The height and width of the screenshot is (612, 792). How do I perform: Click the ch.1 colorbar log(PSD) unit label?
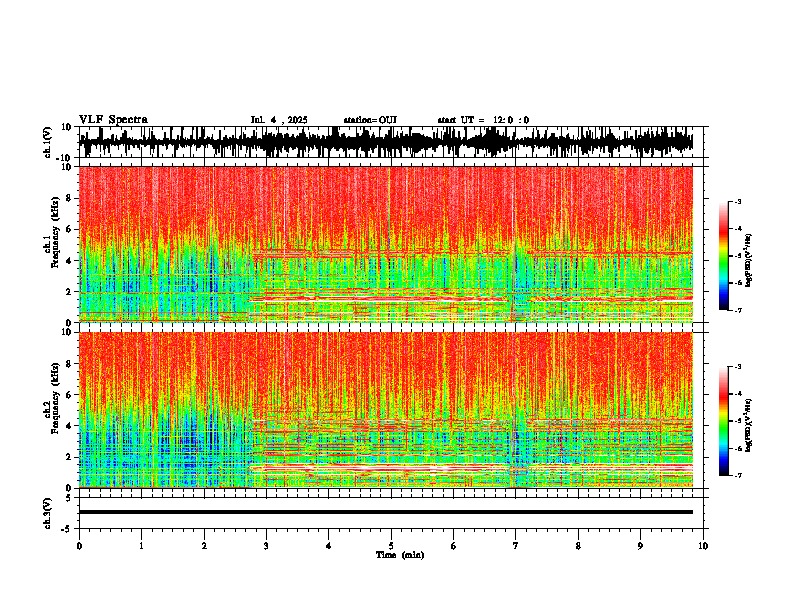click(749, 261)
